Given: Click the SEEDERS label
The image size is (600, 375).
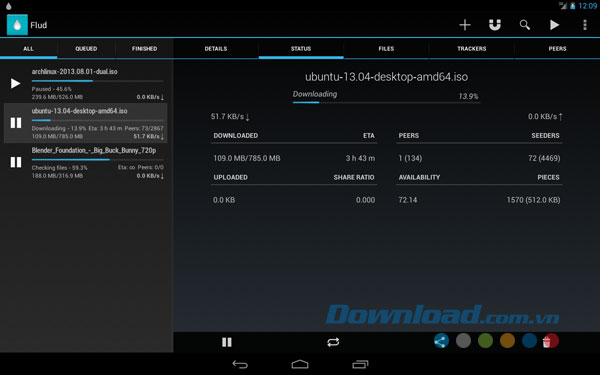Looking at the screenshot, I should tap(545, 135).
